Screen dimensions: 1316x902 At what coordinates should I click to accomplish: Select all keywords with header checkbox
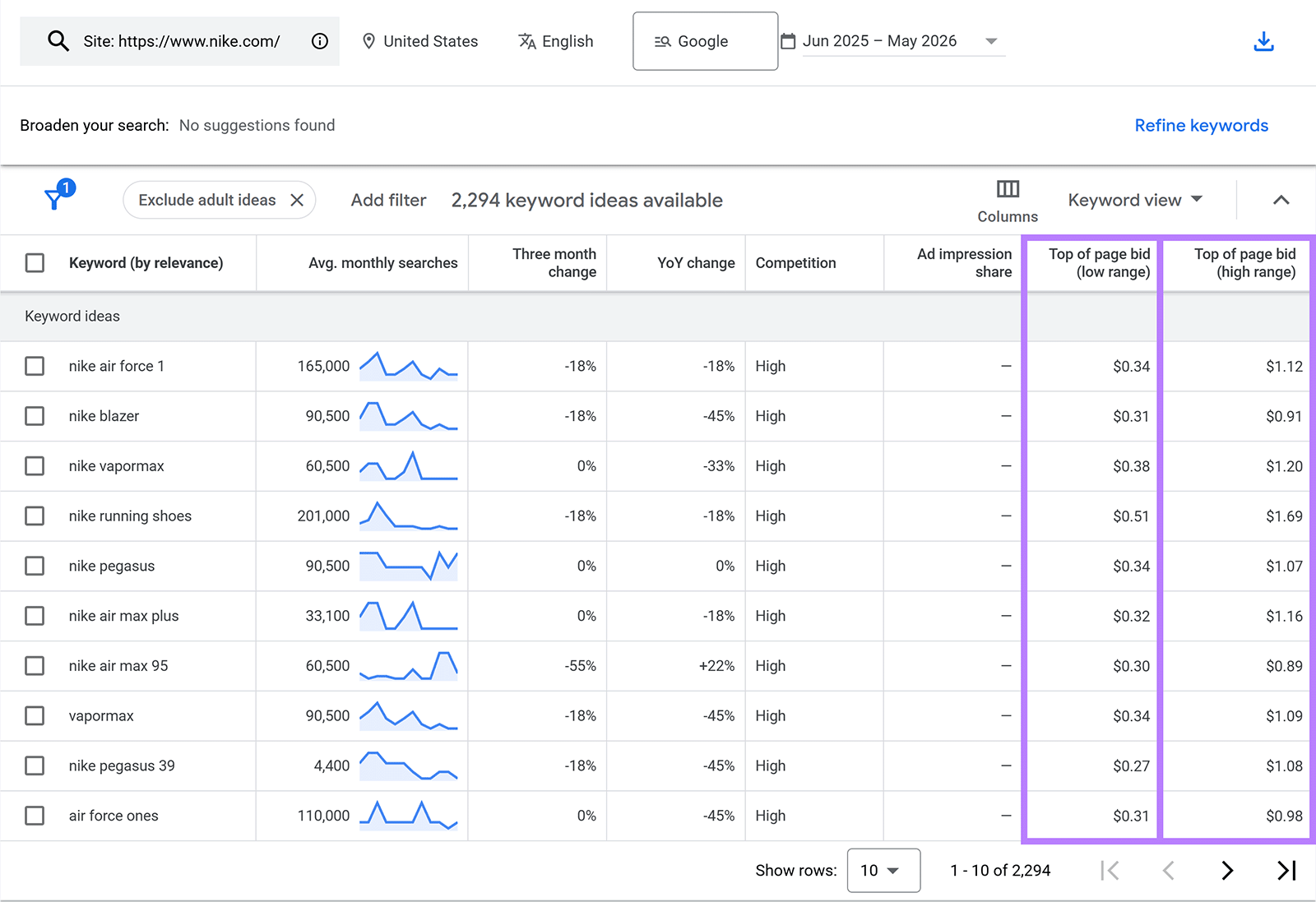click(35, 263)
